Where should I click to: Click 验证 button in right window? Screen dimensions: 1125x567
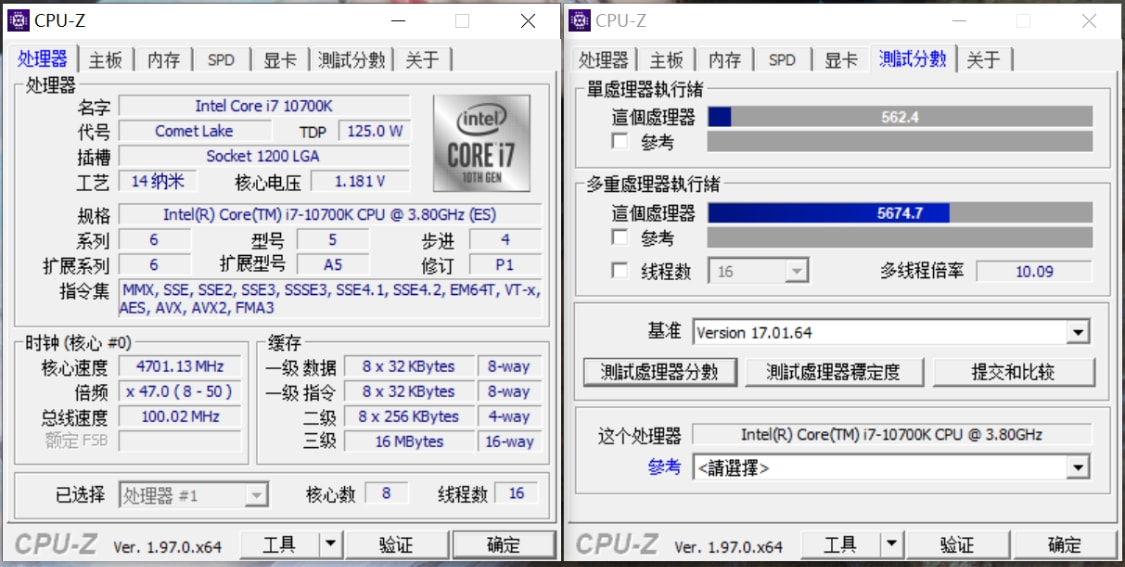click(957, 545)
